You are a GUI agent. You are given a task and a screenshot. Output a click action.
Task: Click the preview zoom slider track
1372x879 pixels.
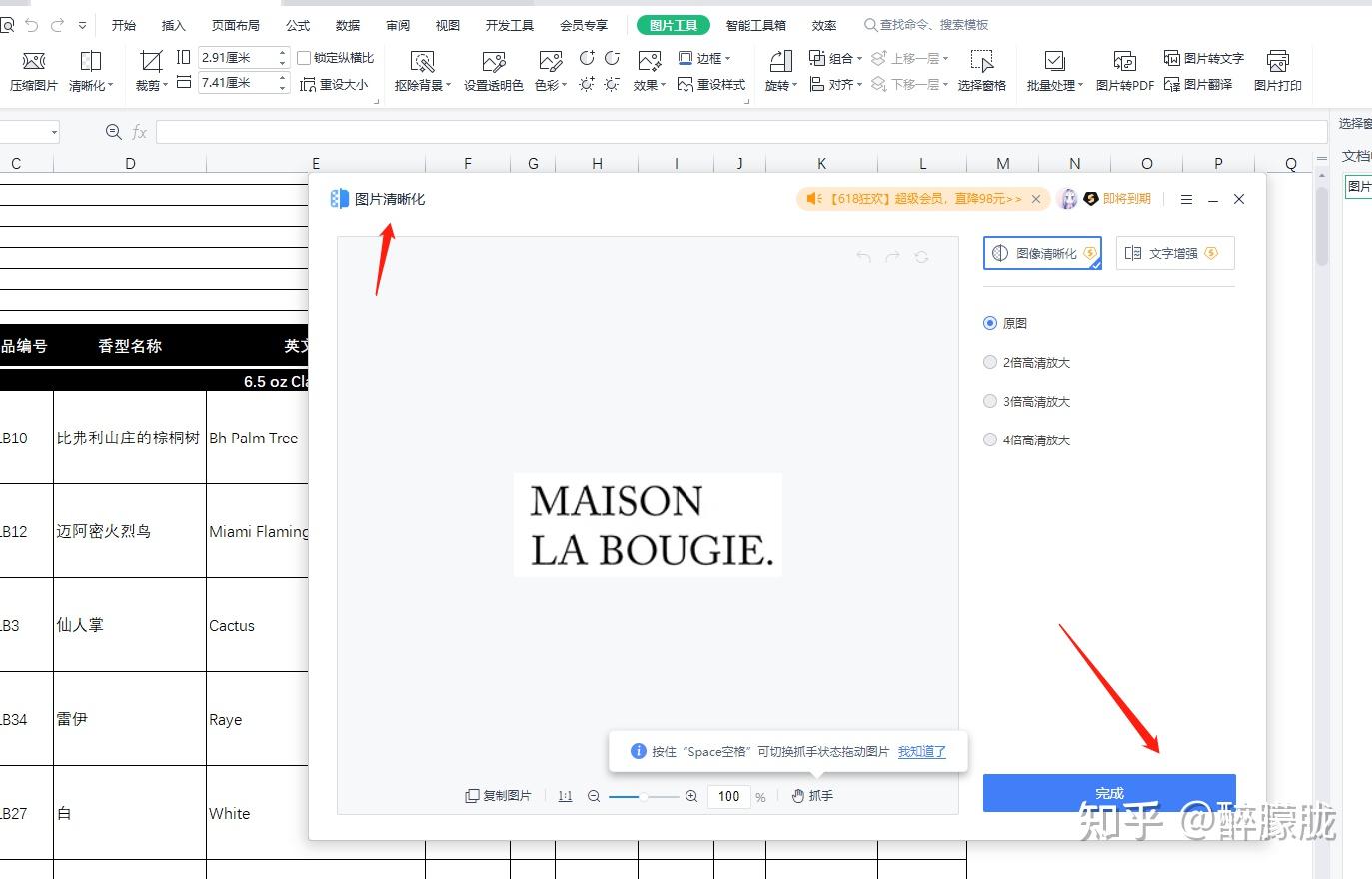coord(643,796)
